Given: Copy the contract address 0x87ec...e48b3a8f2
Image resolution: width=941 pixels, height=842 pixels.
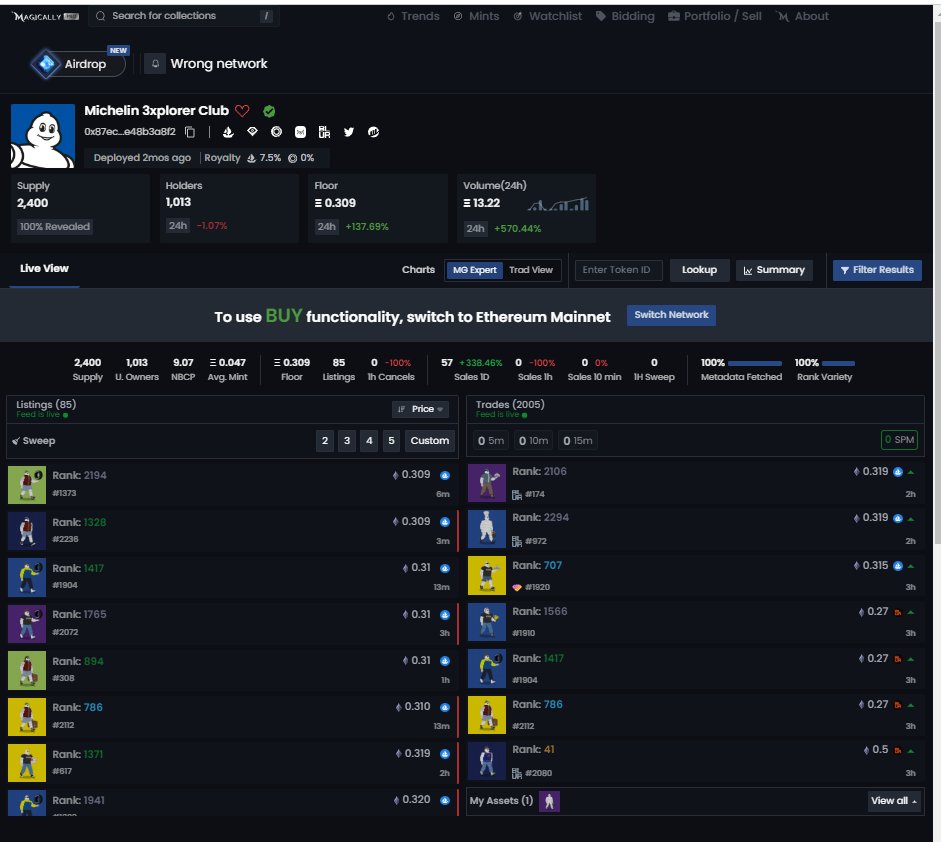Looking at the screenshot, I should tap(190, 132).
